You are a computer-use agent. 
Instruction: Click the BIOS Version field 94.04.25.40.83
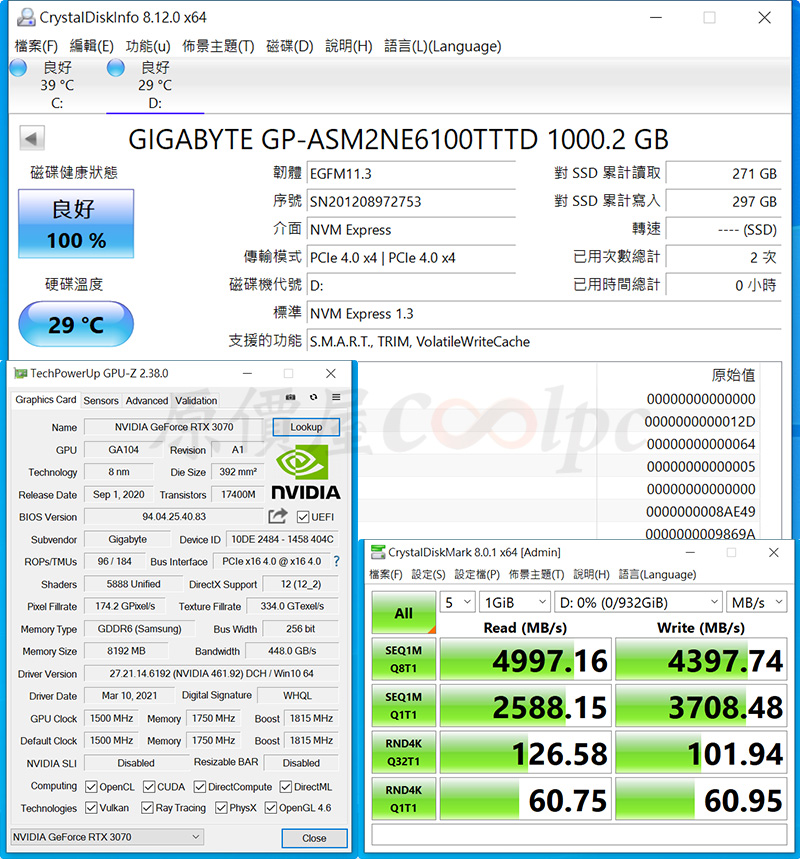click(x=174, y=517)
